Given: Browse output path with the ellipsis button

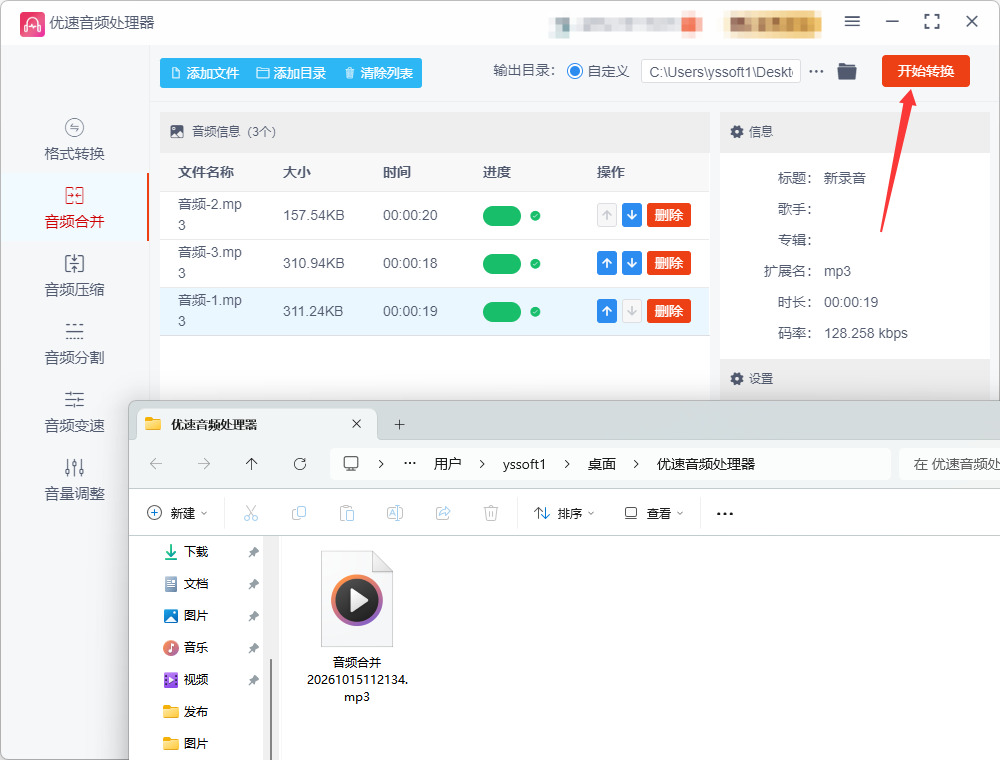Looking at the screenshot, I should [816, 71].
